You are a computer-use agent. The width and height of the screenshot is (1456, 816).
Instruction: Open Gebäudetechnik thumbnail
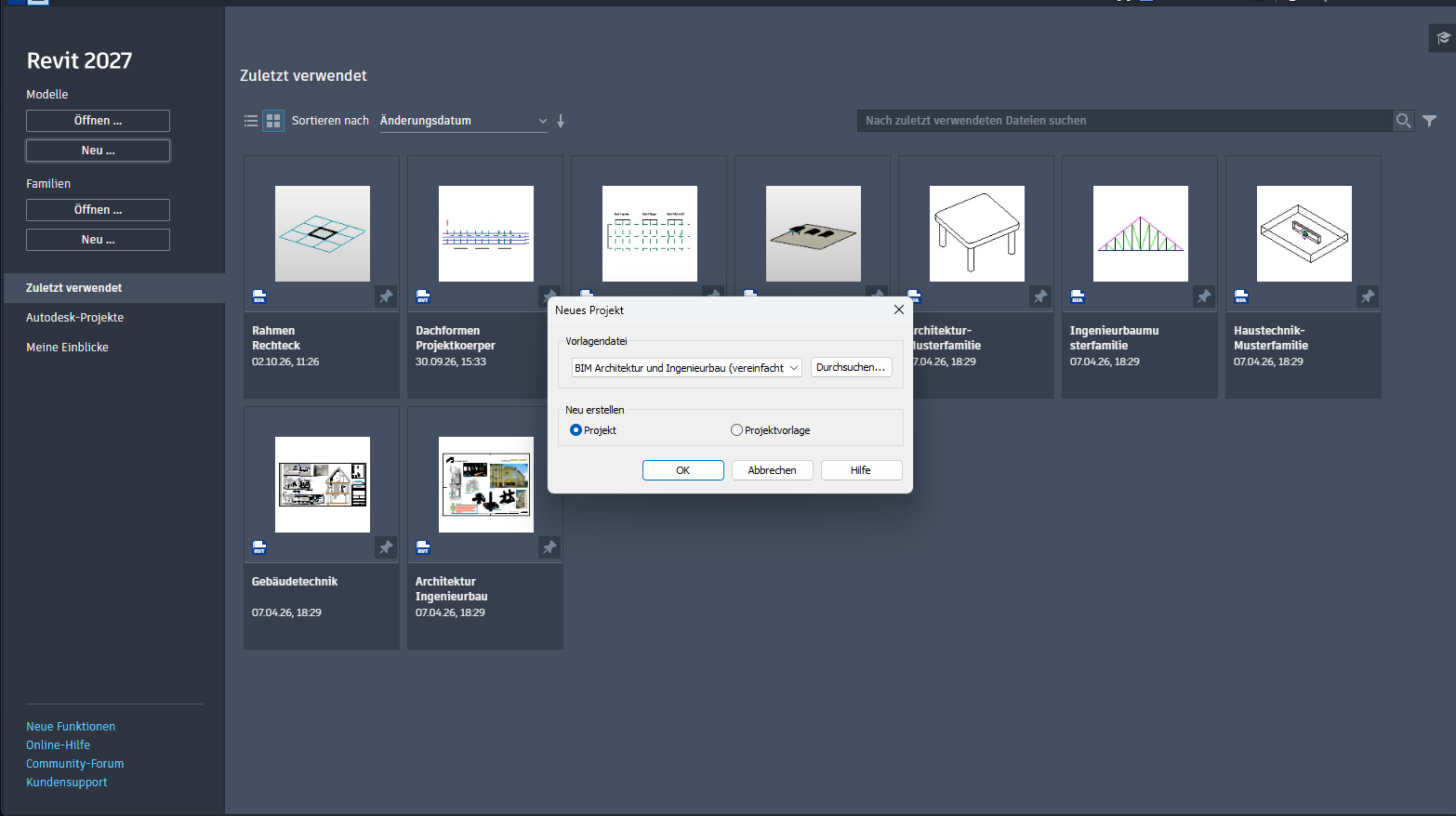pyautogui.click(x=323, y=484)
